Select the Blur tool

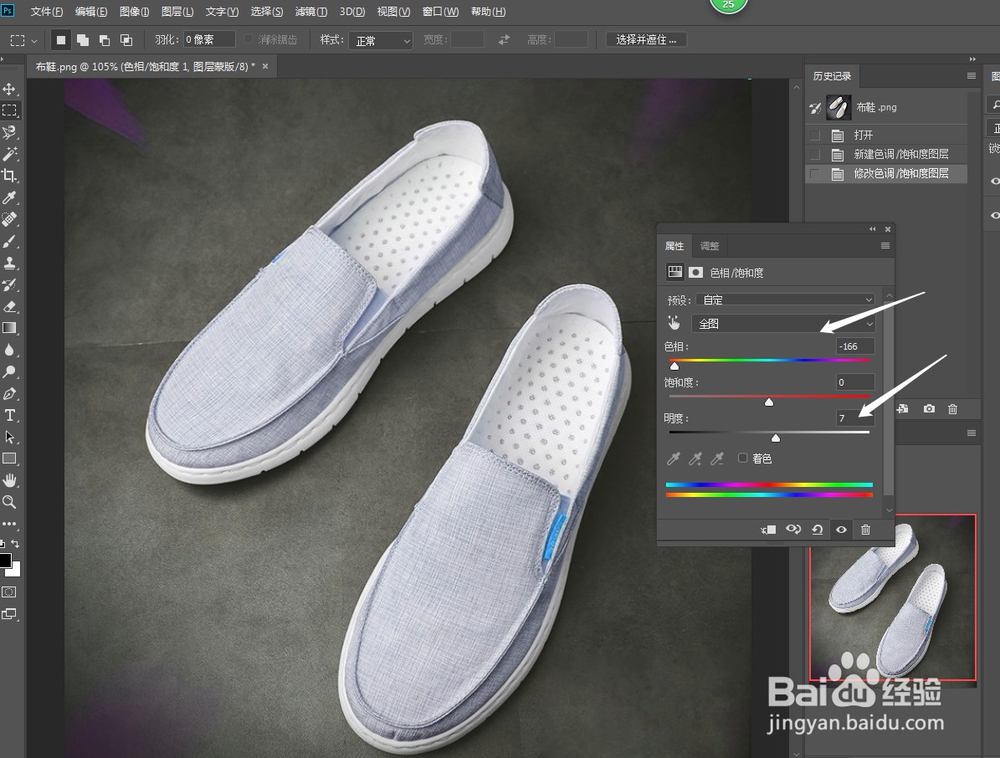pyautogui.click(x=10, y=350)
